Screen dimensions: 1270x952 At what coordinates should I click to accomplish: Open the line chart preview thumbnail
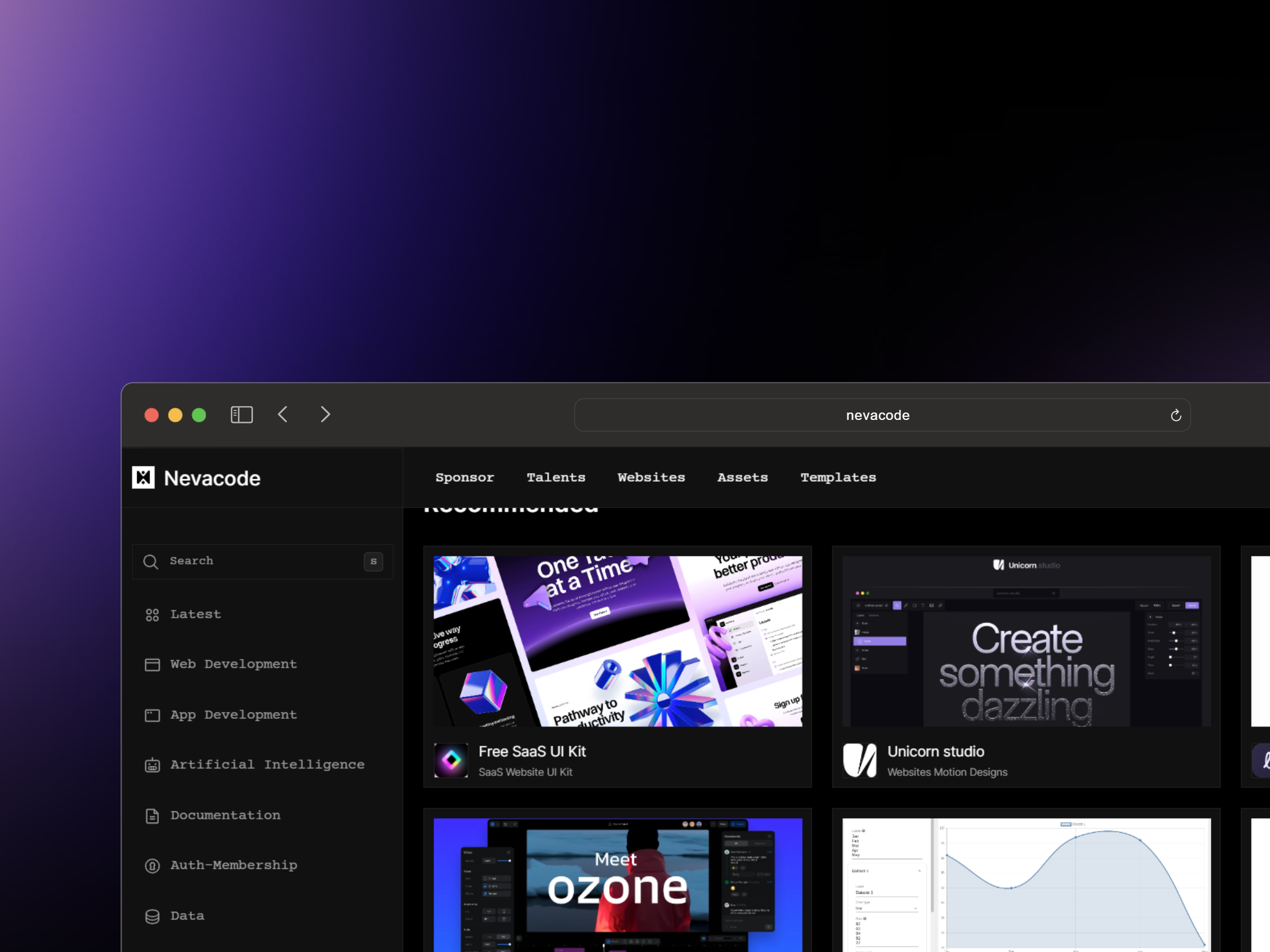pos(1027,885)
